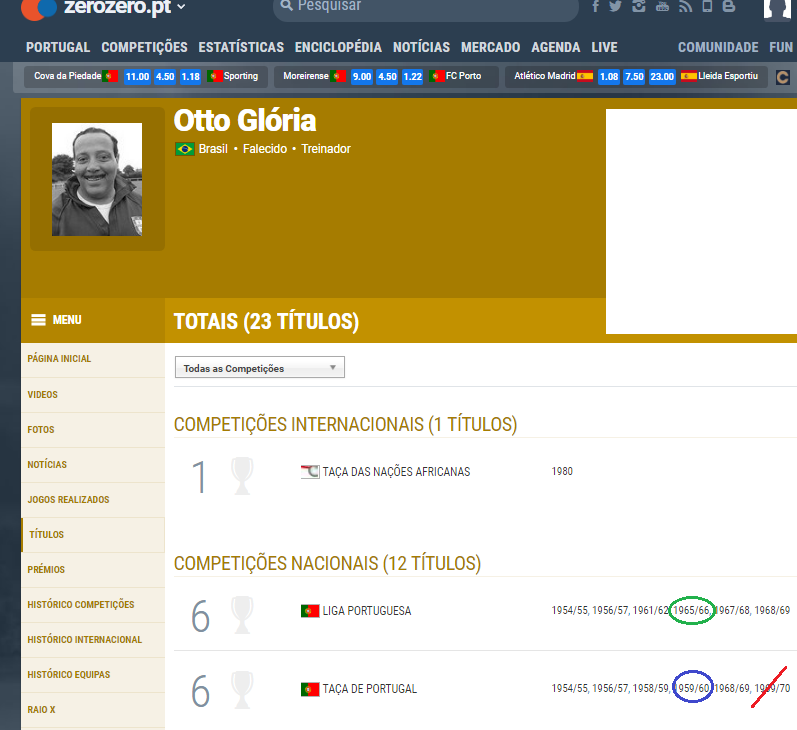
Task: Open the Instagram camera icon
Action: click(x=638, y=6)
